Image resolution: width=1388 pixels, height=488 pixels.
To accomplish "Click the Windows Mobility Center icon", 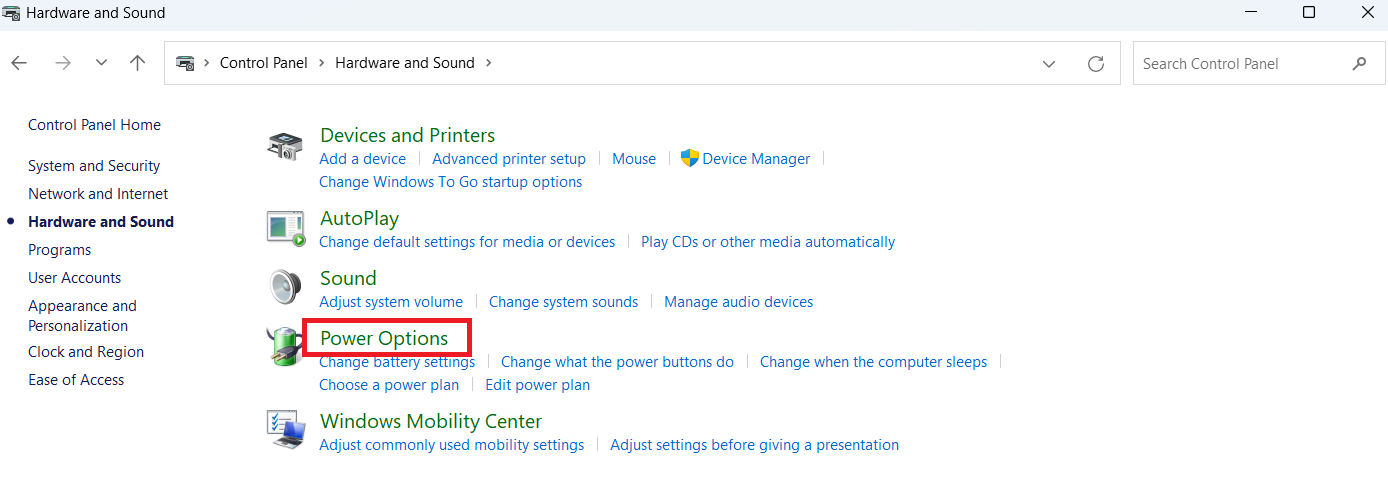I will (x=286, y=430).
